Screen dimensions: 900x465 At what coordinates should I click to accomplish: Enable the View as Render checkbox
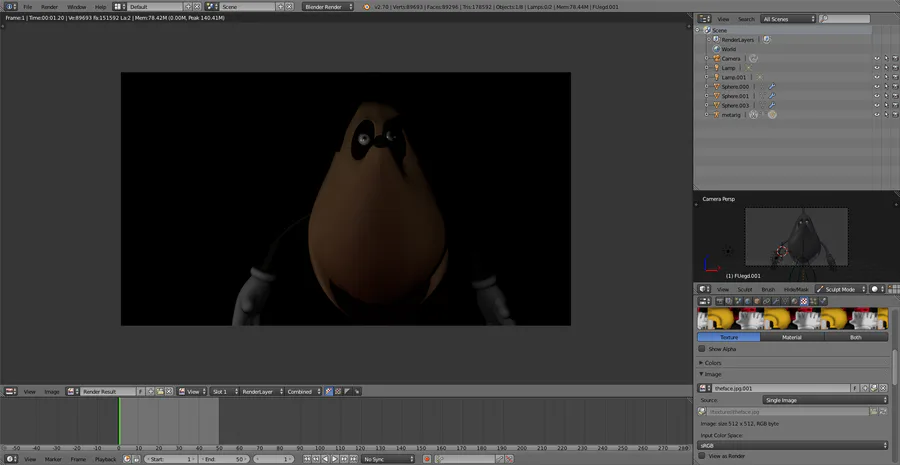(x=702, y=456)
